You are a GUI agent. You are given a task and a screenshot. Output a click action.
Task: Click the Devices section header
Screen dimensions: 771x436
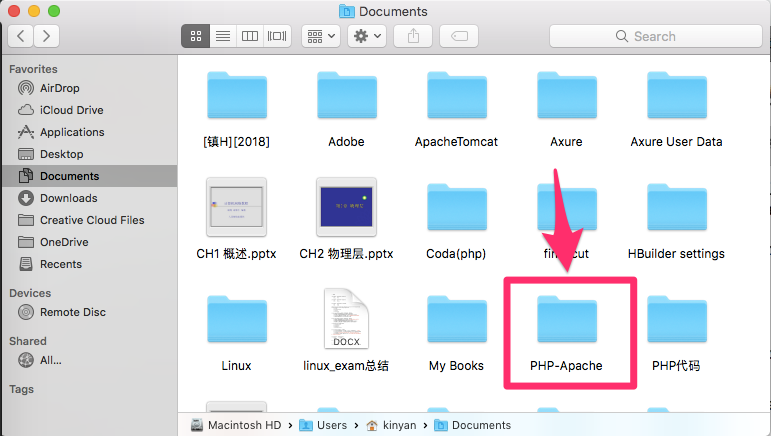30,293
